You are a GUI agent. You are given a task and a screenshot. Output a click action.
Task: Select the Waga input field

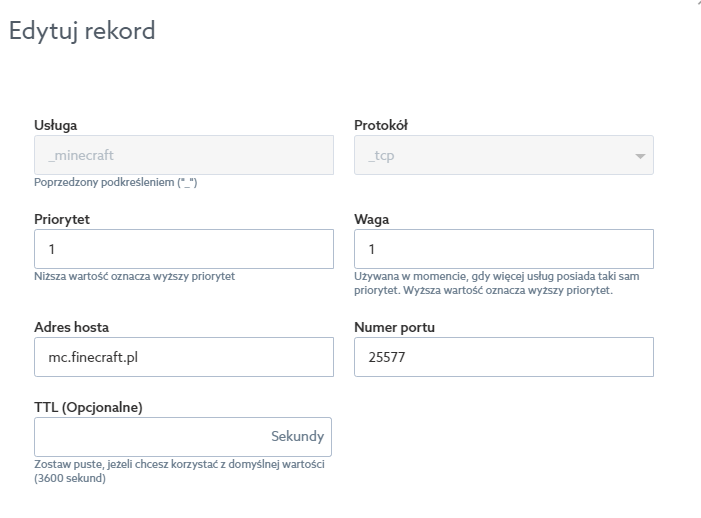click(503, 249)
